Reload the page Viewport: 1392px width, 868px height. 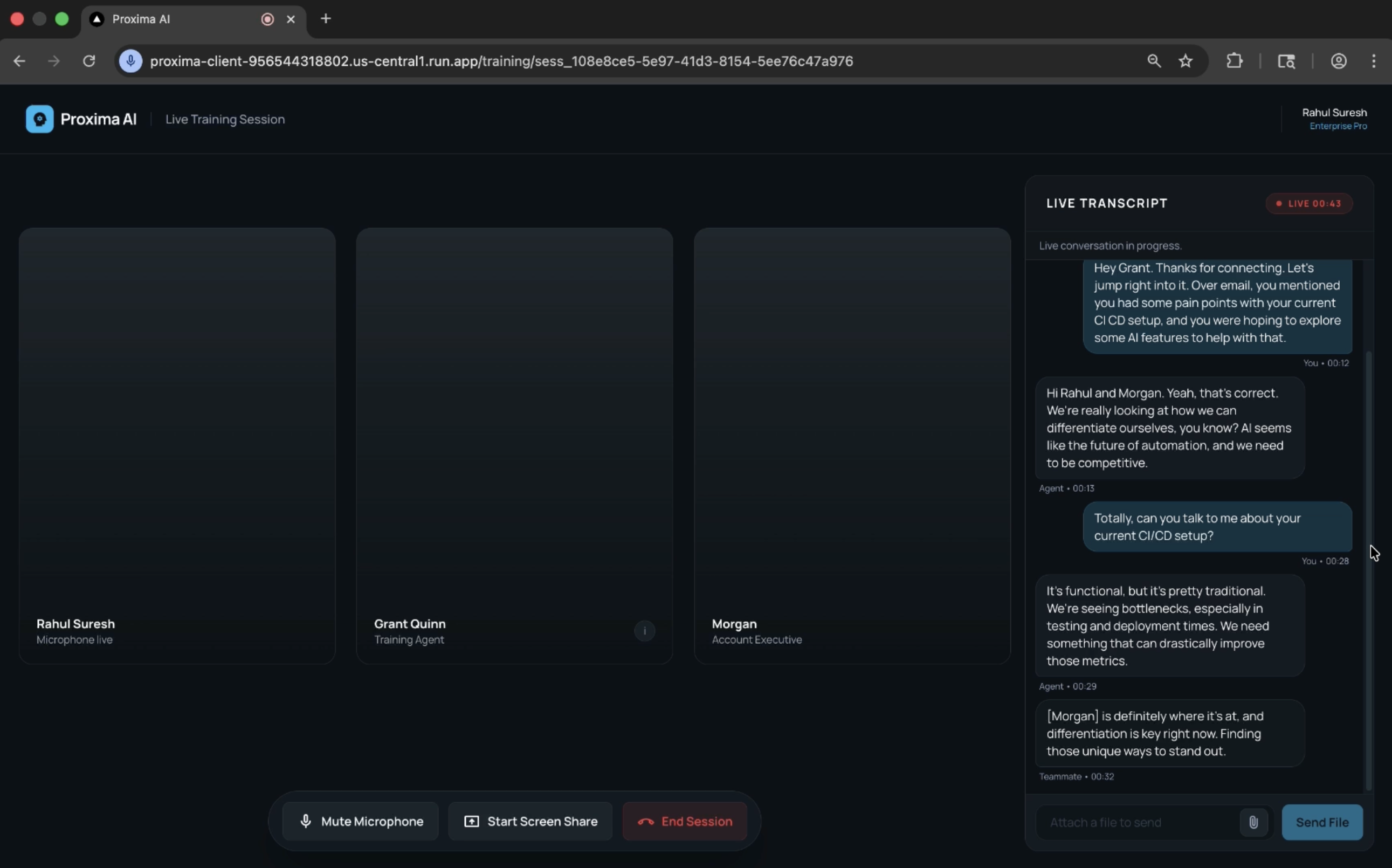pos(89,61)
